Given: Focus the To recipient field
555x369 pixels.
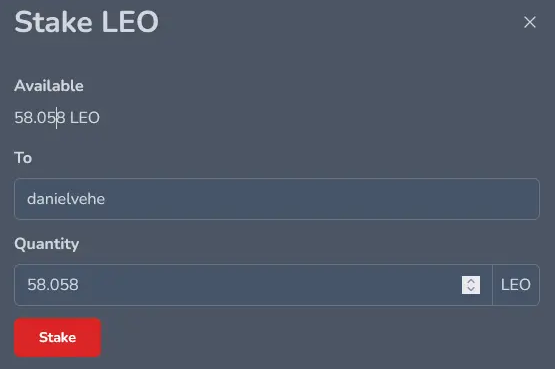Looking at the screenshot, I should [x=277, y=199].
